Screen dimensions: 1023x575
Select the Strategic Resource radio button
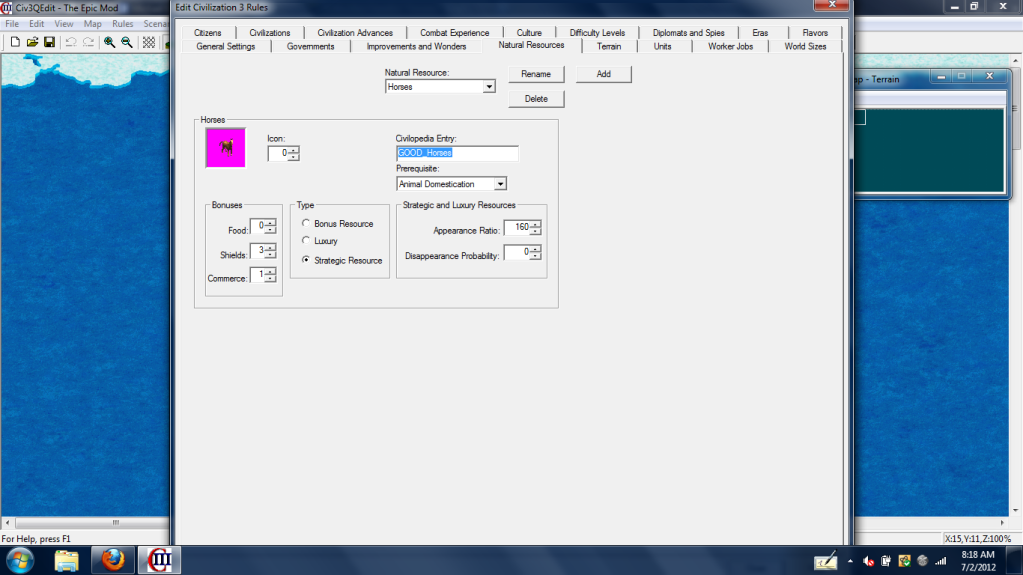[306, 260]
